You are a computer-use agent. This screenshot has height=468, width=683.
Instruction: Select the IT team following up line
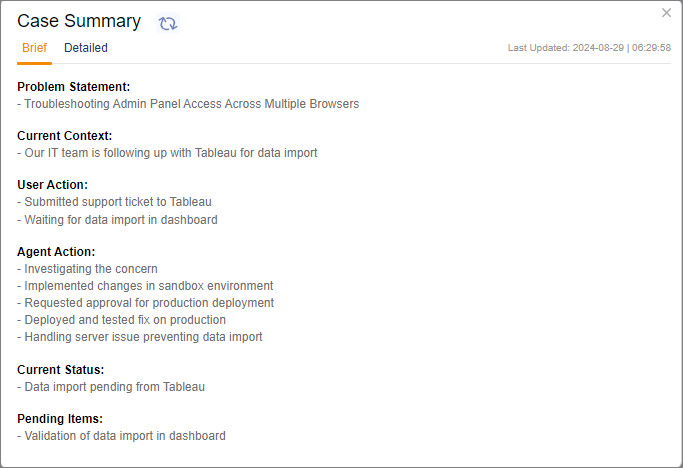click(x=167, y=153)
